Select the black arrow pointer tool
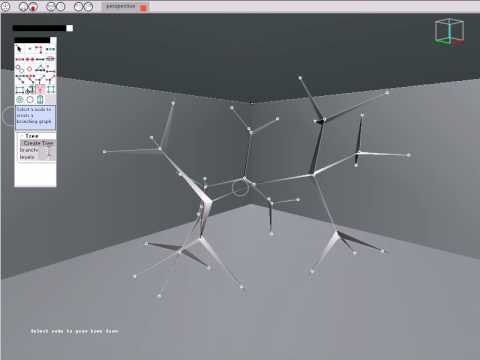Screen dimensions: 480x360 tap(19, 49)
